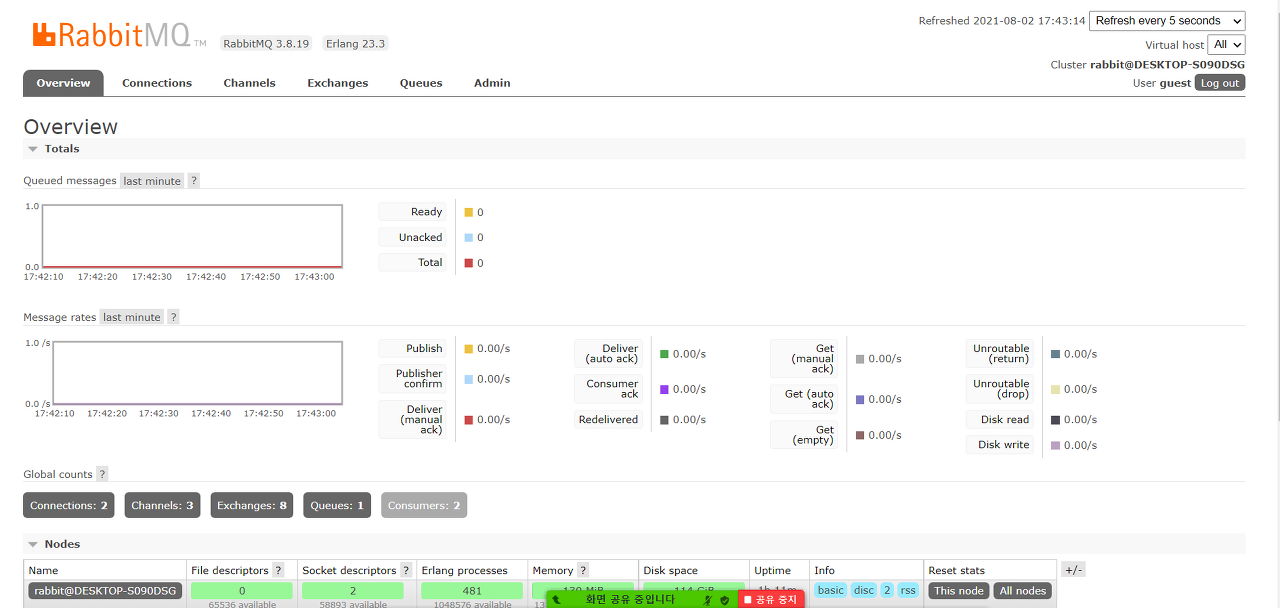Screen dimensions: 1280x608
Task: Open help for Message rates
Action: [x=172, y=316]
